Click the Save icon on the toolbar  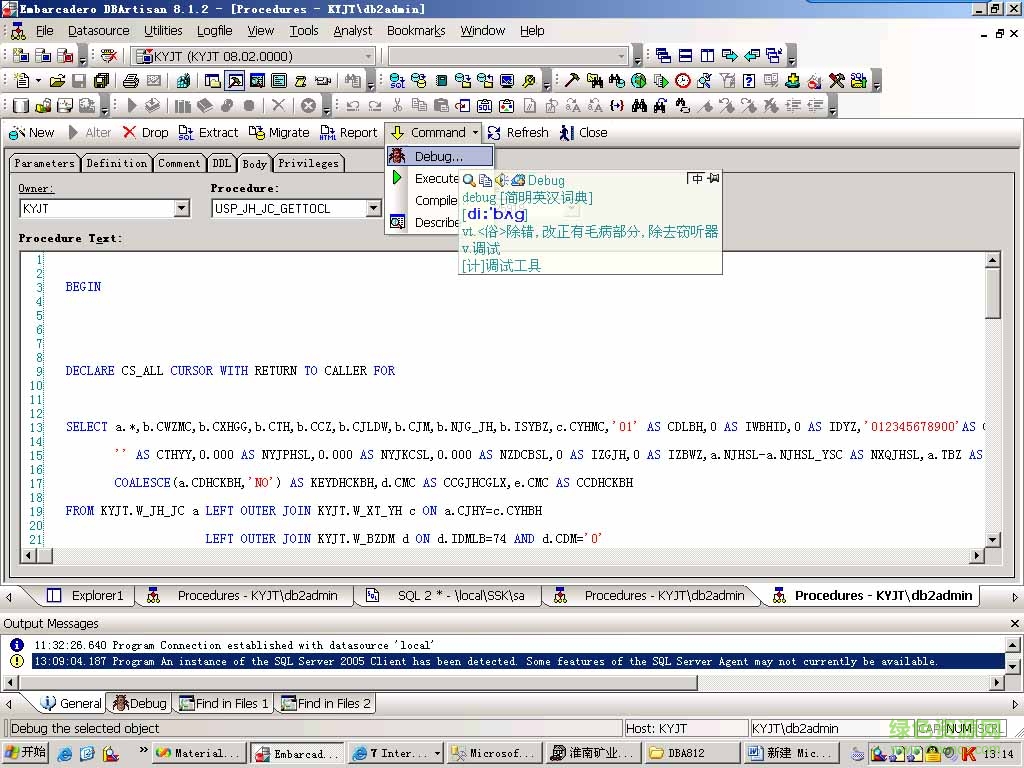[x=77, y=80]
